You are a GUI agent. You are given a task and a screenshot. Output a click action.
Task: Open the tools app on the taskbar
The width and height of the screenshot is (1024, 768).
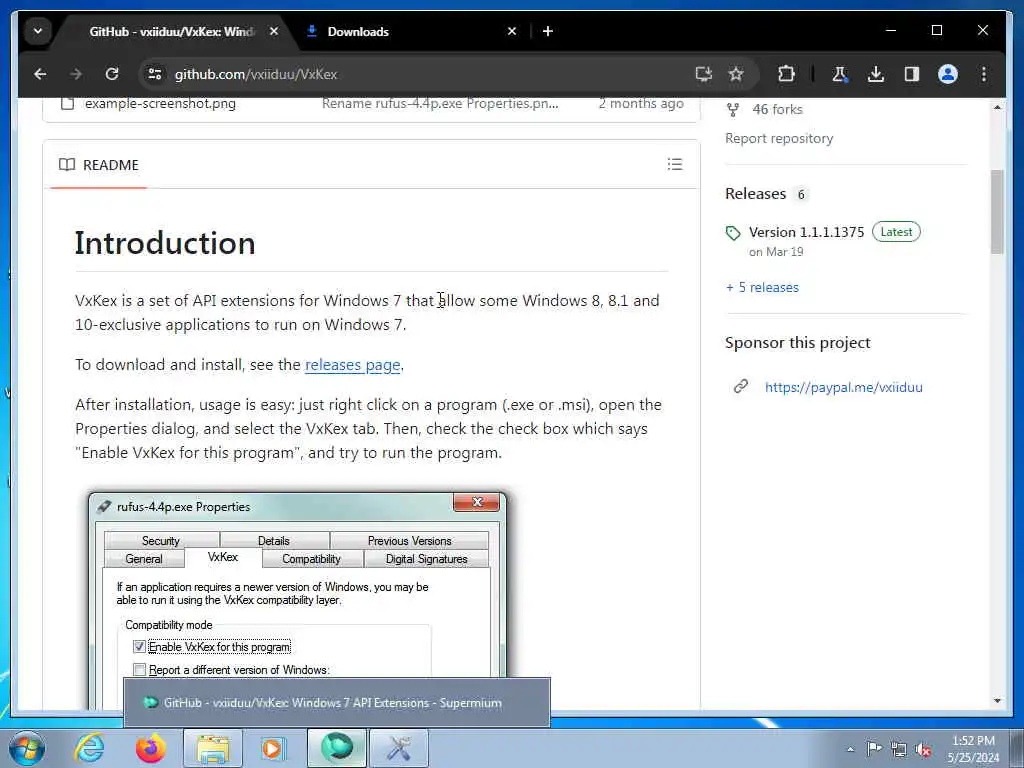pyautogui.click(x=399, y=748)
